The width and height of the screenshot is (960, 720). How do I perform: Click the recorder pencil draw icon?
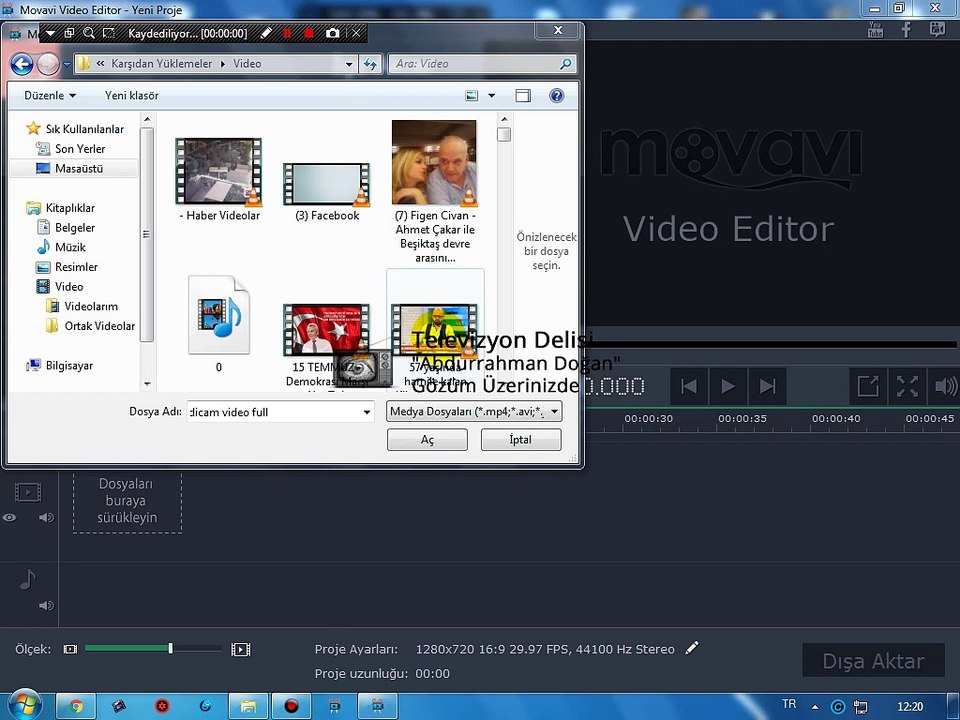(x=266, y=34)
